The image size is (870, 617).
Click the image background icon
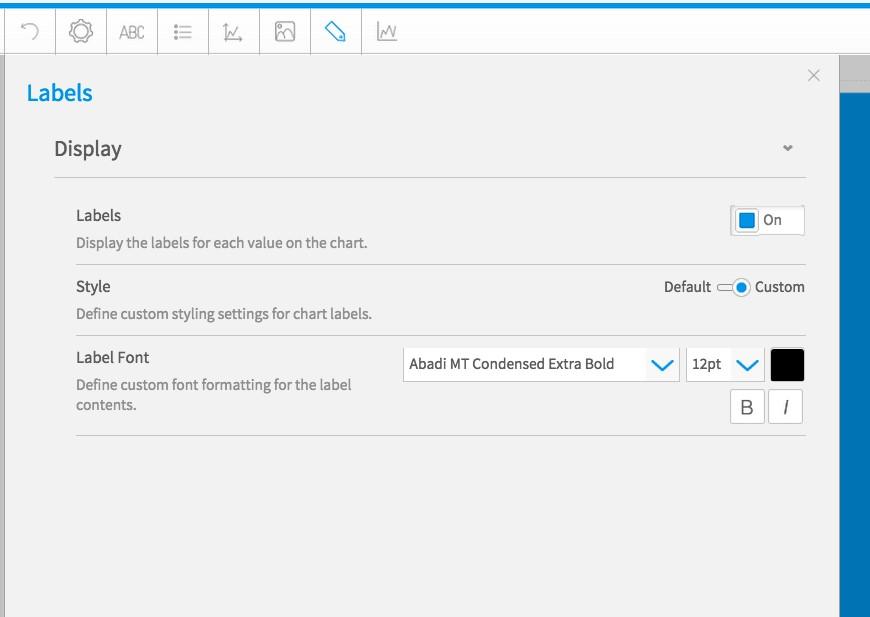285,32
